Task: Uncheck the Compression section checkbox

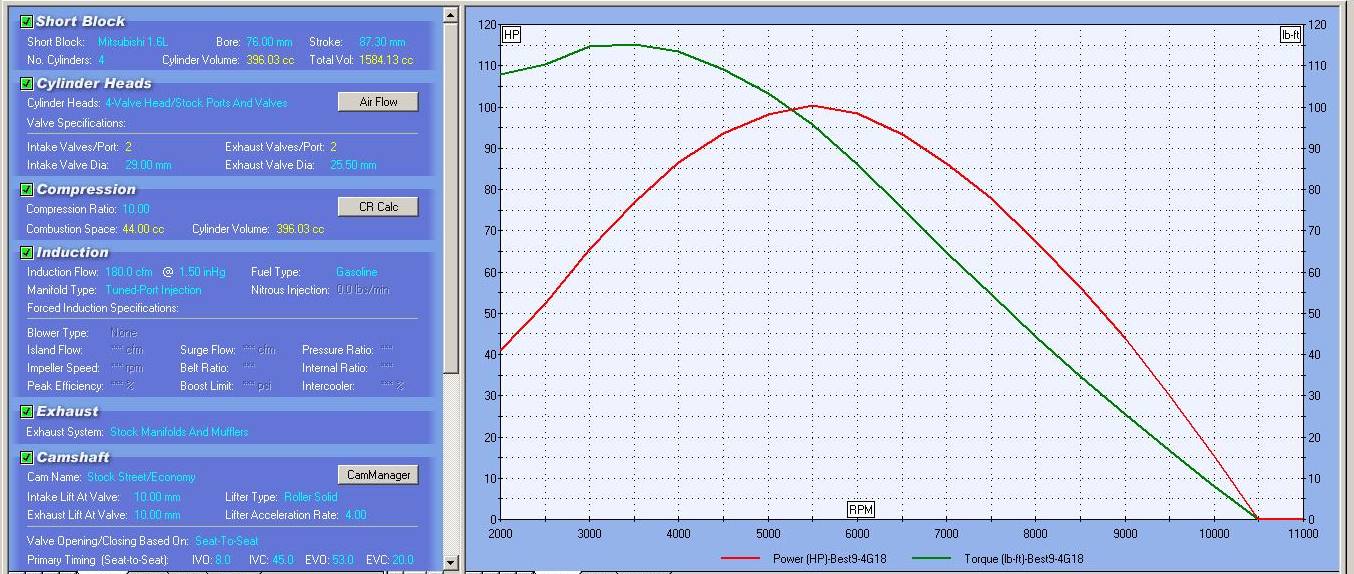Action: pos(27,189)
